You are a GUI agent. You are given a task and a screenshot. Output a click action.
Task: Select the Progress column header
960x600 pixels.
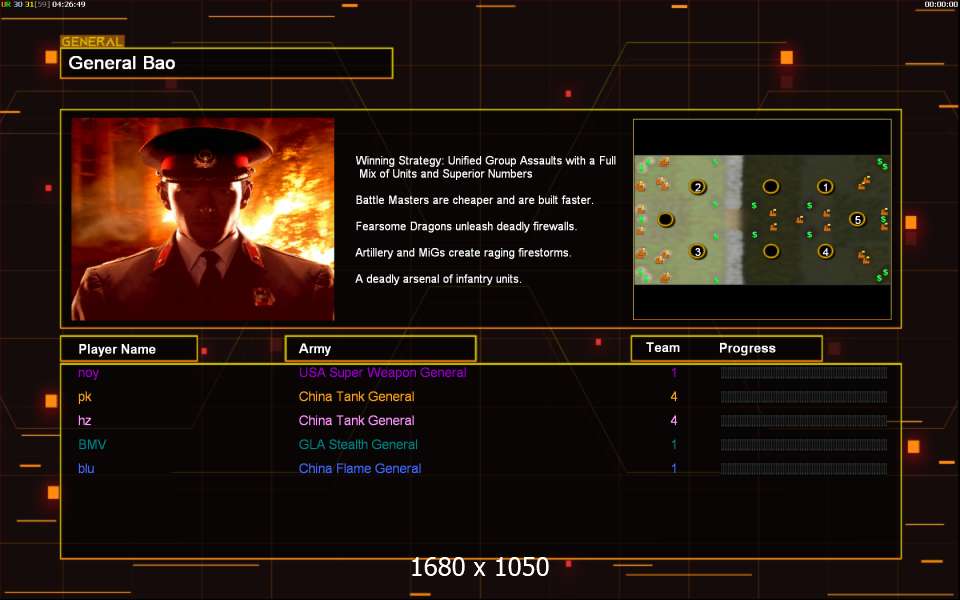pyautogui.click(x=747, y=348)
